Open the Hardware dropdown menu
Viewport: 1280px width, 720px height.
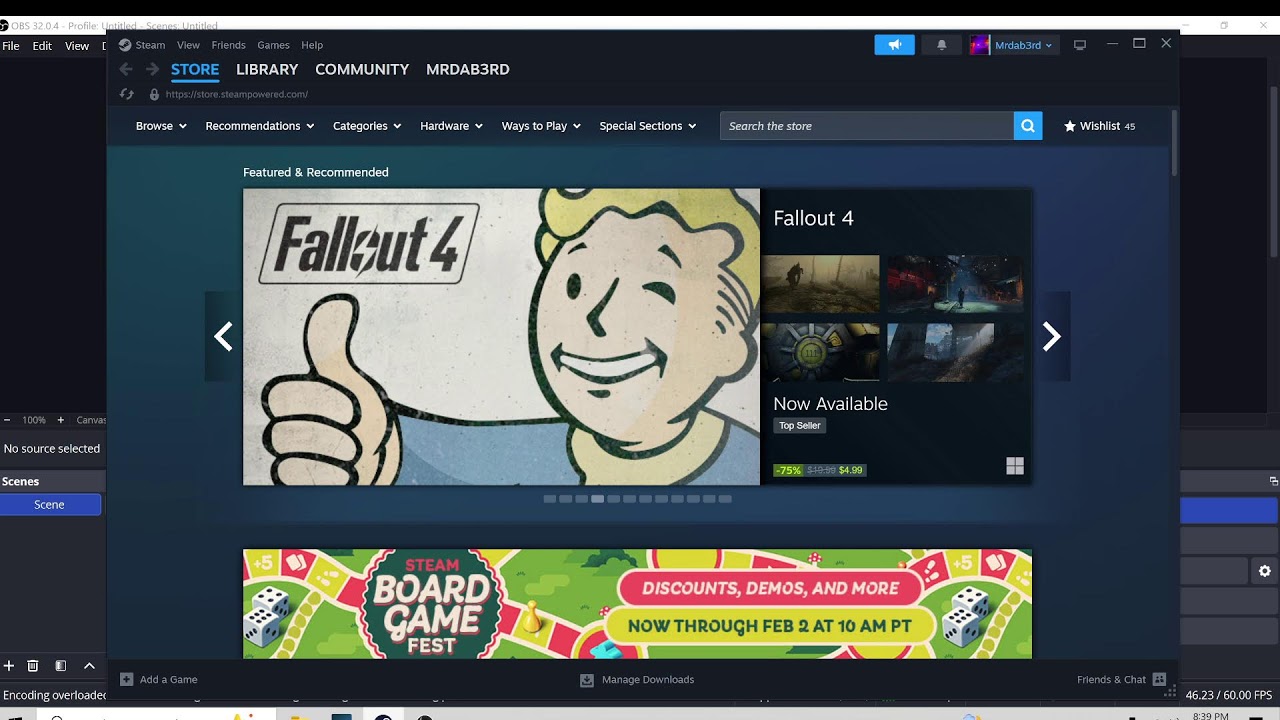click(x=451, y=126)
